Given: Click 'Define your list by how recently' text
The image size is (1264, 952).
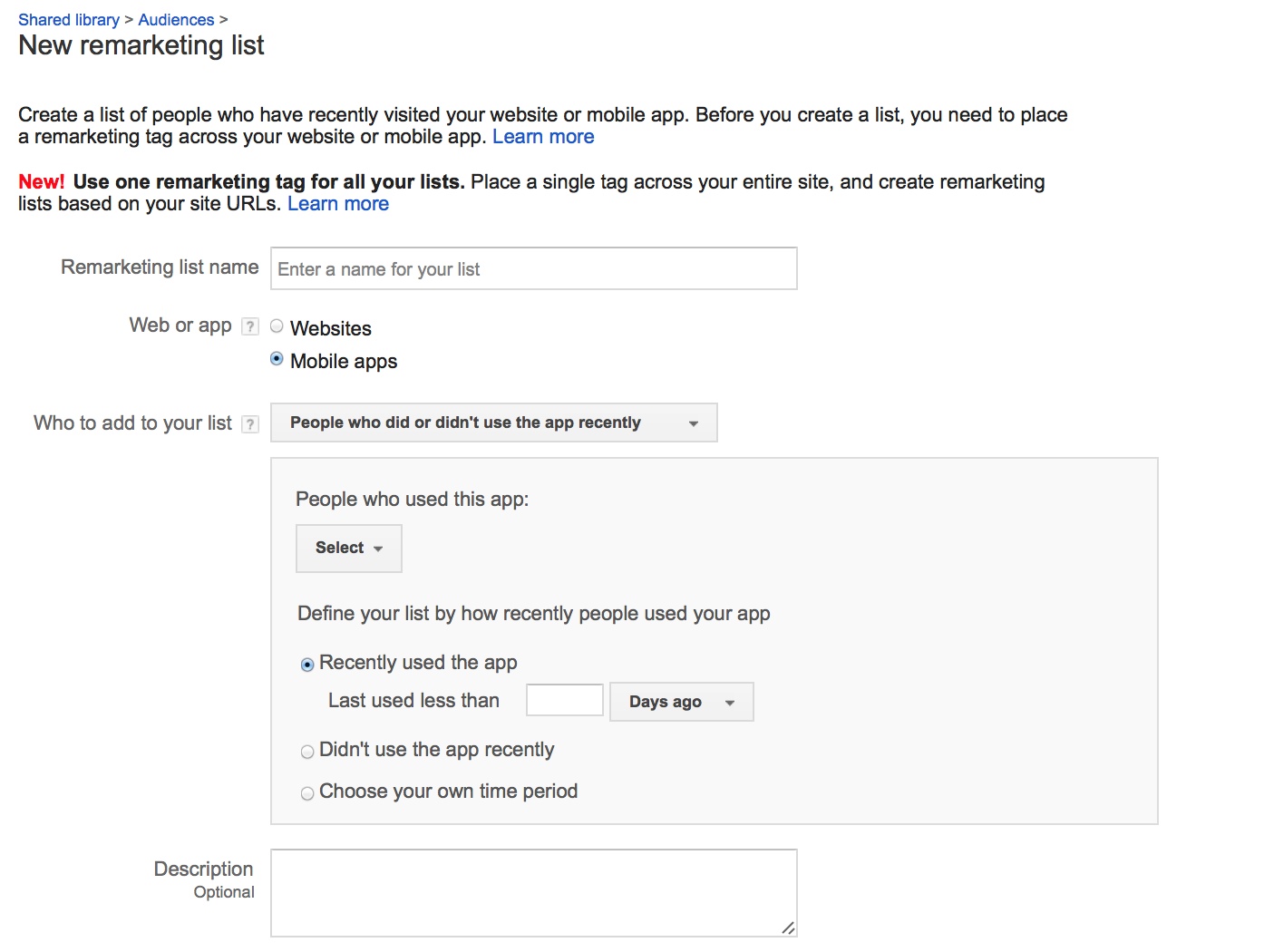Looking at the screenshot, I should click(534, 614).
